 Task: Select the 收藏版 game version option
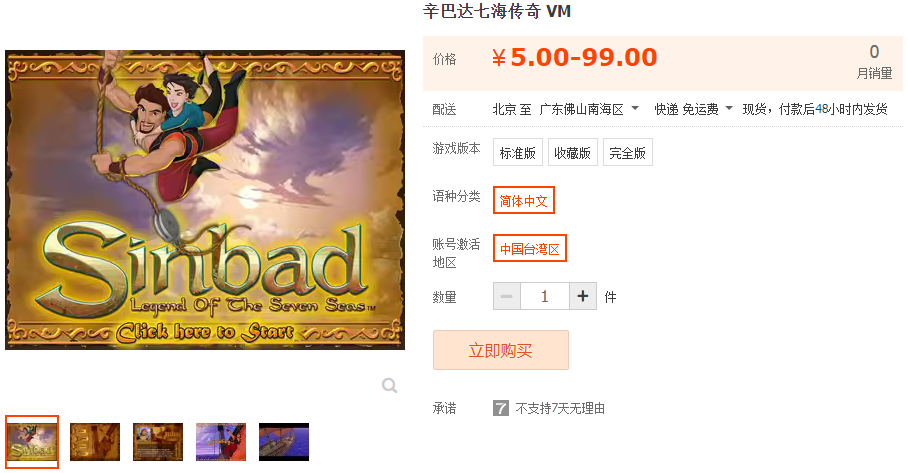coord(573,152)
